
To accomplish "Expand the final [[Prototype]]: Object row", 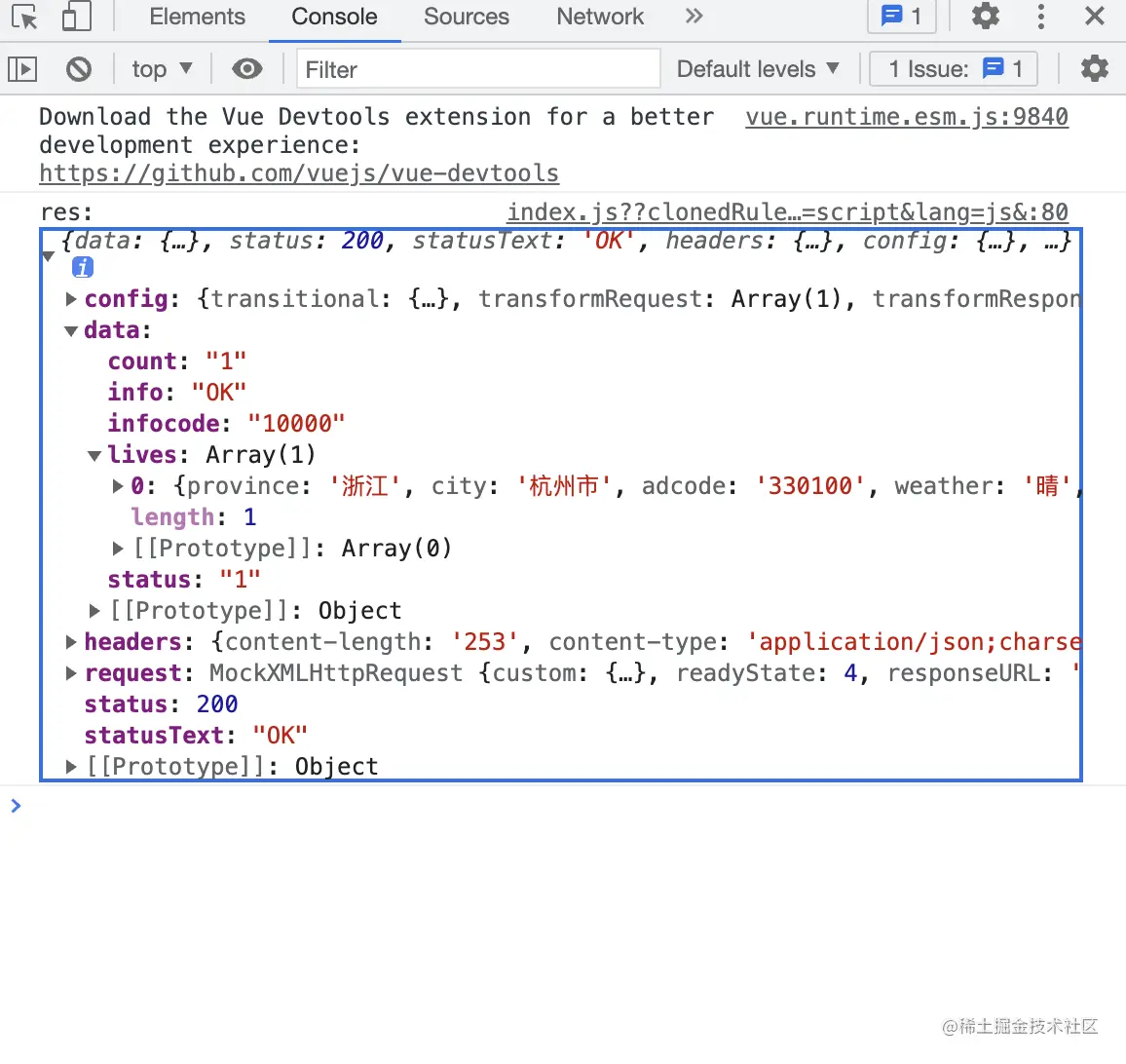I will (x=70, y=767).
